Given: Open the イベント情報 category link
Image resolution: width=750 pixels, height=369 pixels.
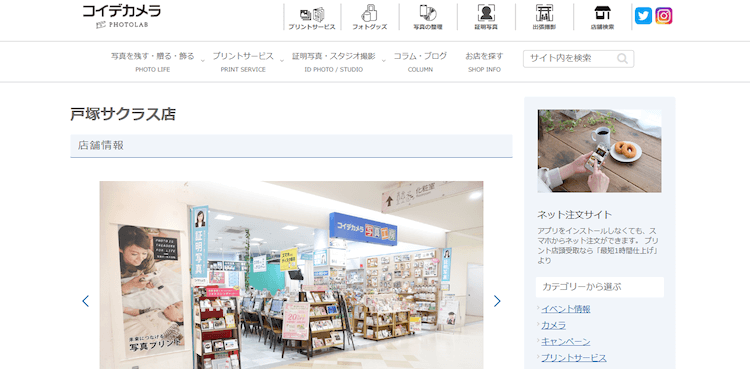Looking at the screenshot, I should (x=565, y=309).
